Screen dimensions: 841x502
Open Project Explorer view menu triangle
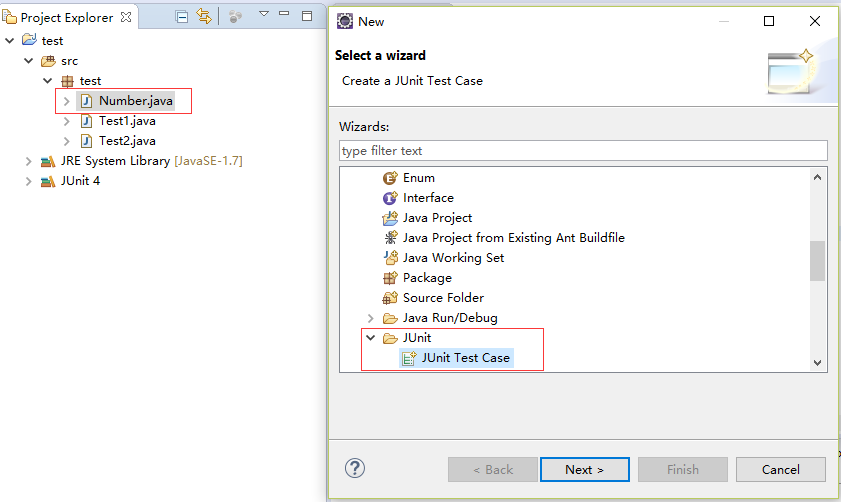(263, 14)
